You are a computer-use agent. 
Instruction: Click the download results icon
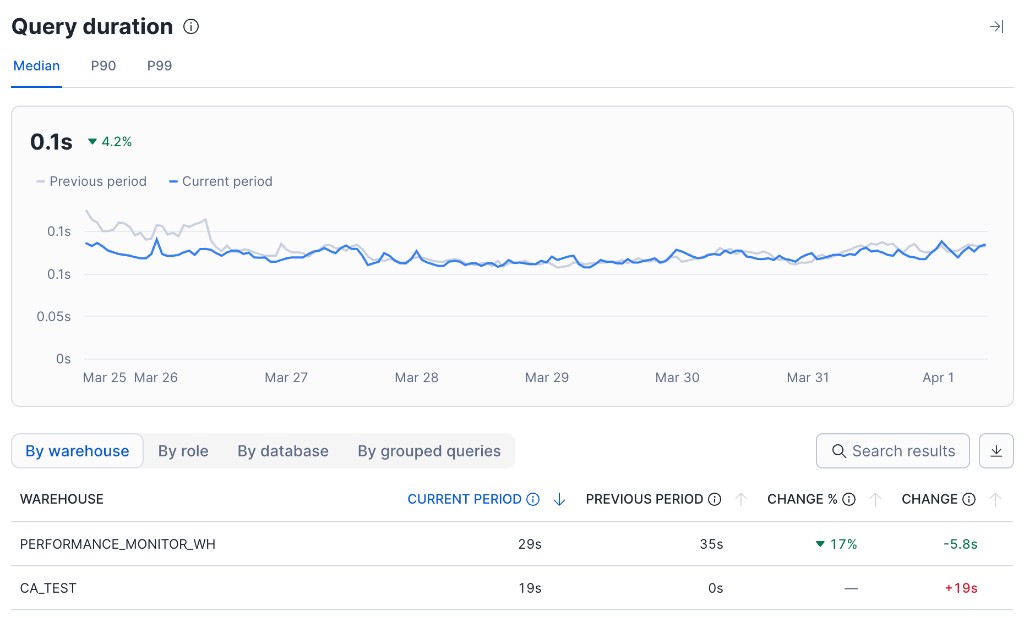coord(996,451)
